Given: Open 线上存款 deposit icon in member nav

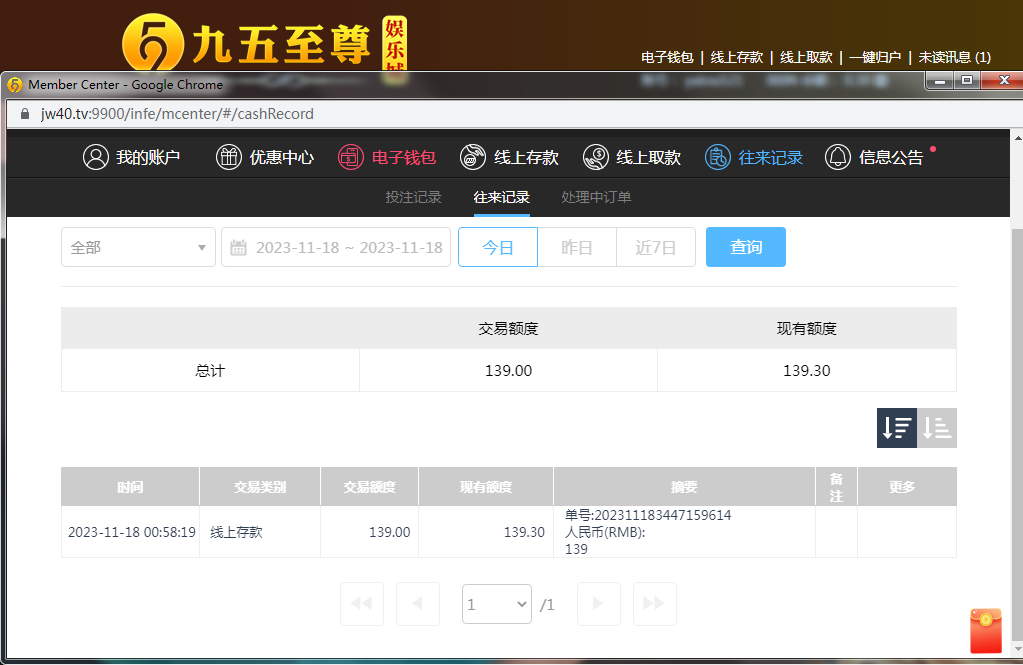Looking at the screenshot, I should [x=473, y=157].
